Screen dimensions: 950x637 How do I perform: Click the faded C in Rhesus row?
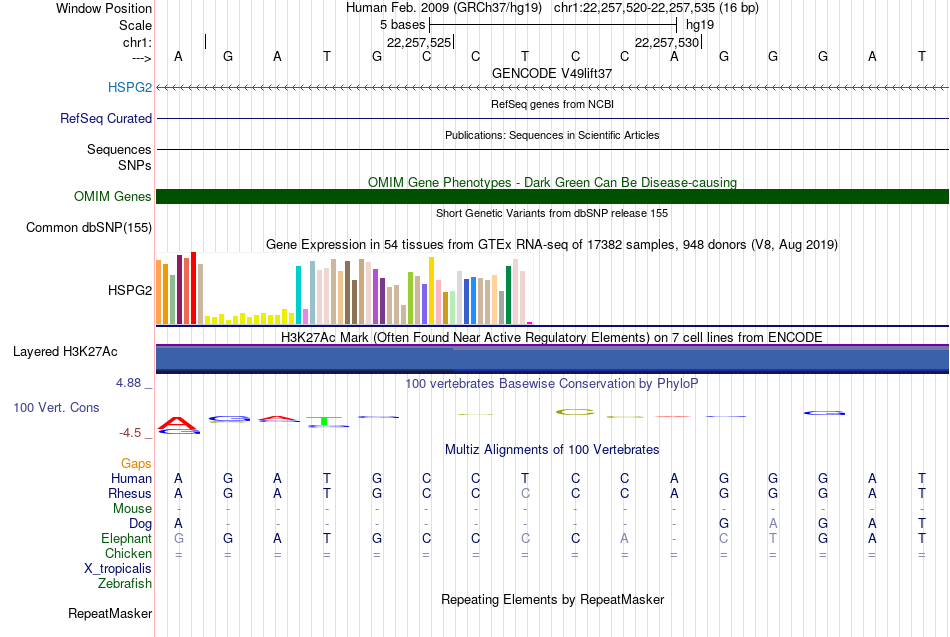525,493
